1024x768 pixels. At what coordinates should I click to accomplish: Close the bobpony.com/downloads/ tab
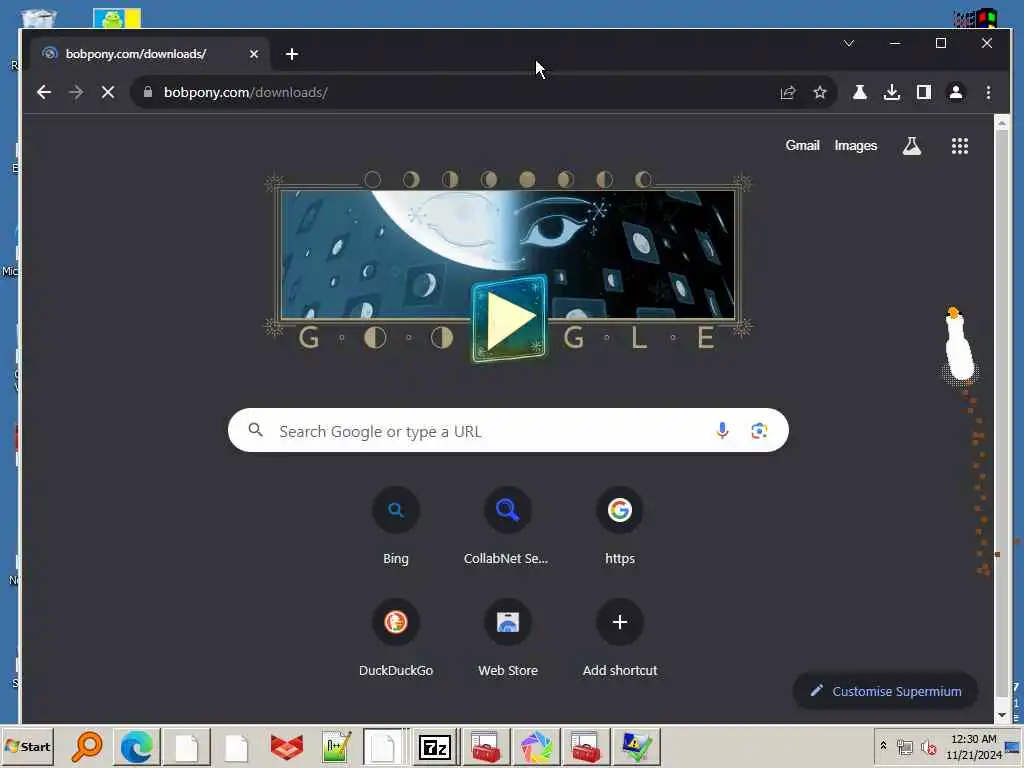coord(253,54)
